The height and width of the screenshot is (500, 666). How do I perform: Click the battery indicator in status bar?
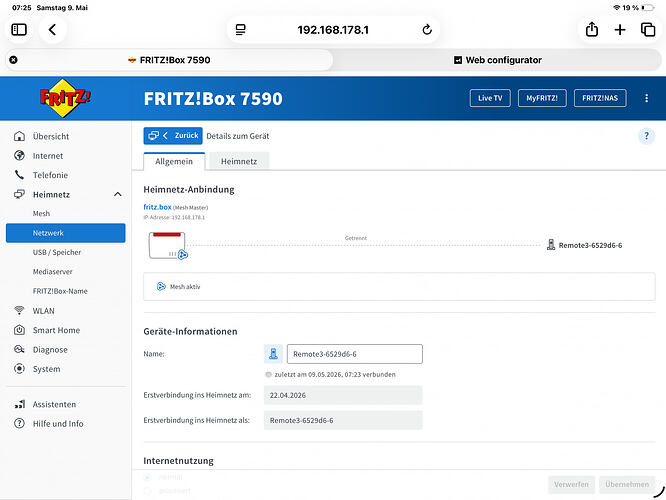coord(647,8)
